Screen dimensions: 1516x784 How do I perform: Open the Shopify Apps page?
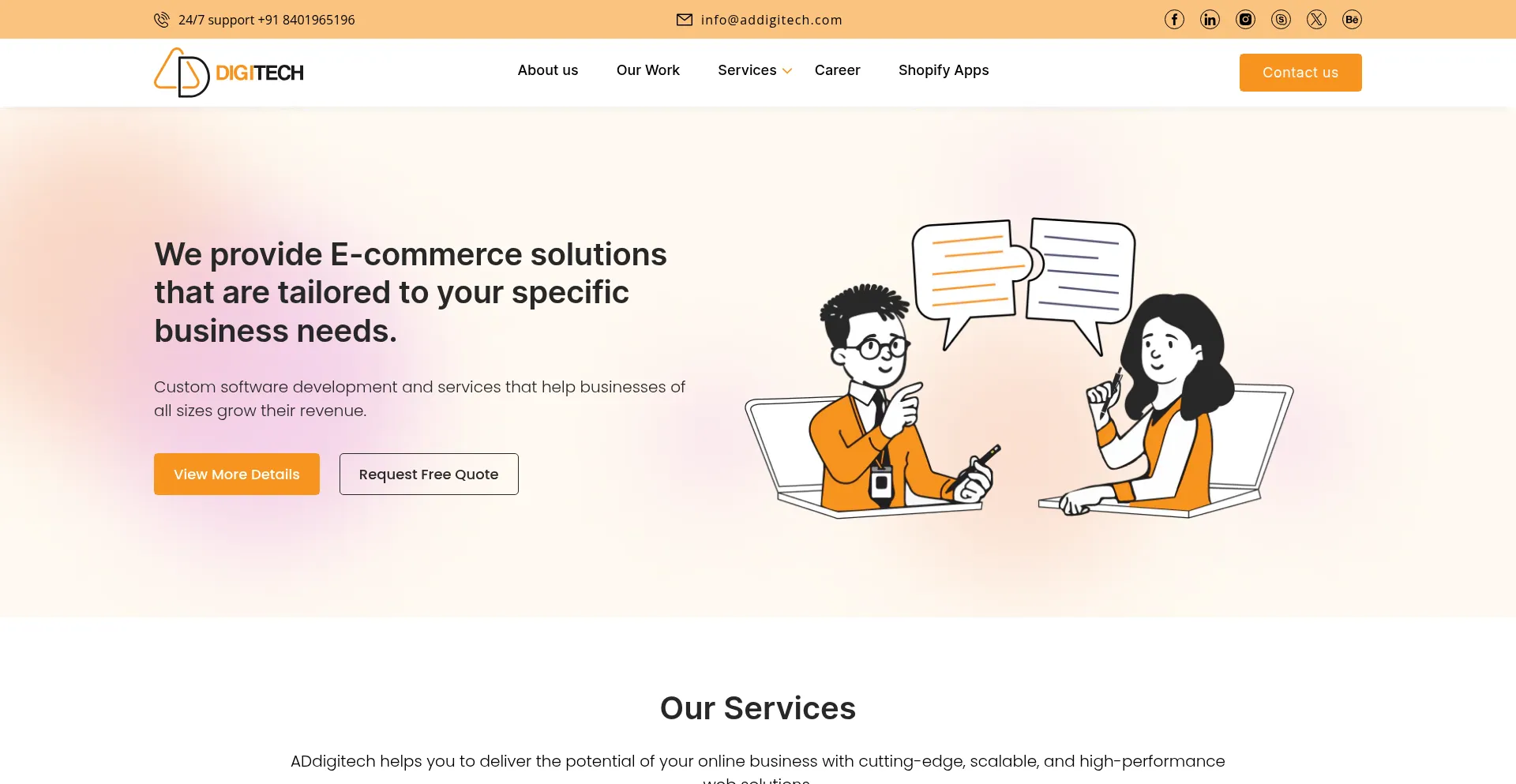944,70
